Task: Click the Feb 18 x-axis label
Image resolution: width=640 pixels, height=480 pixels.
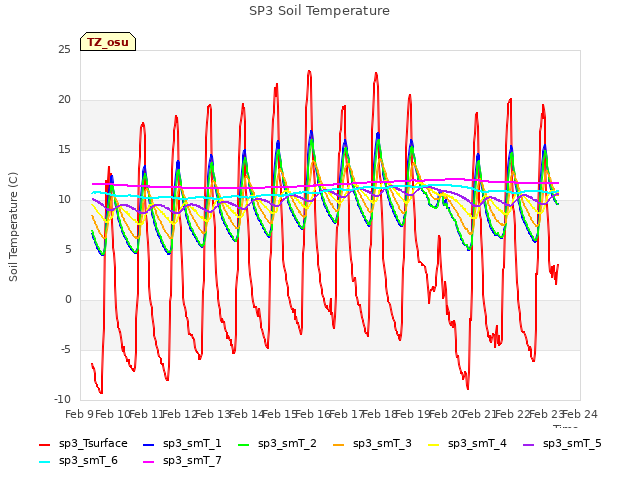Action: pyautogui.click(x=380, y=415)
